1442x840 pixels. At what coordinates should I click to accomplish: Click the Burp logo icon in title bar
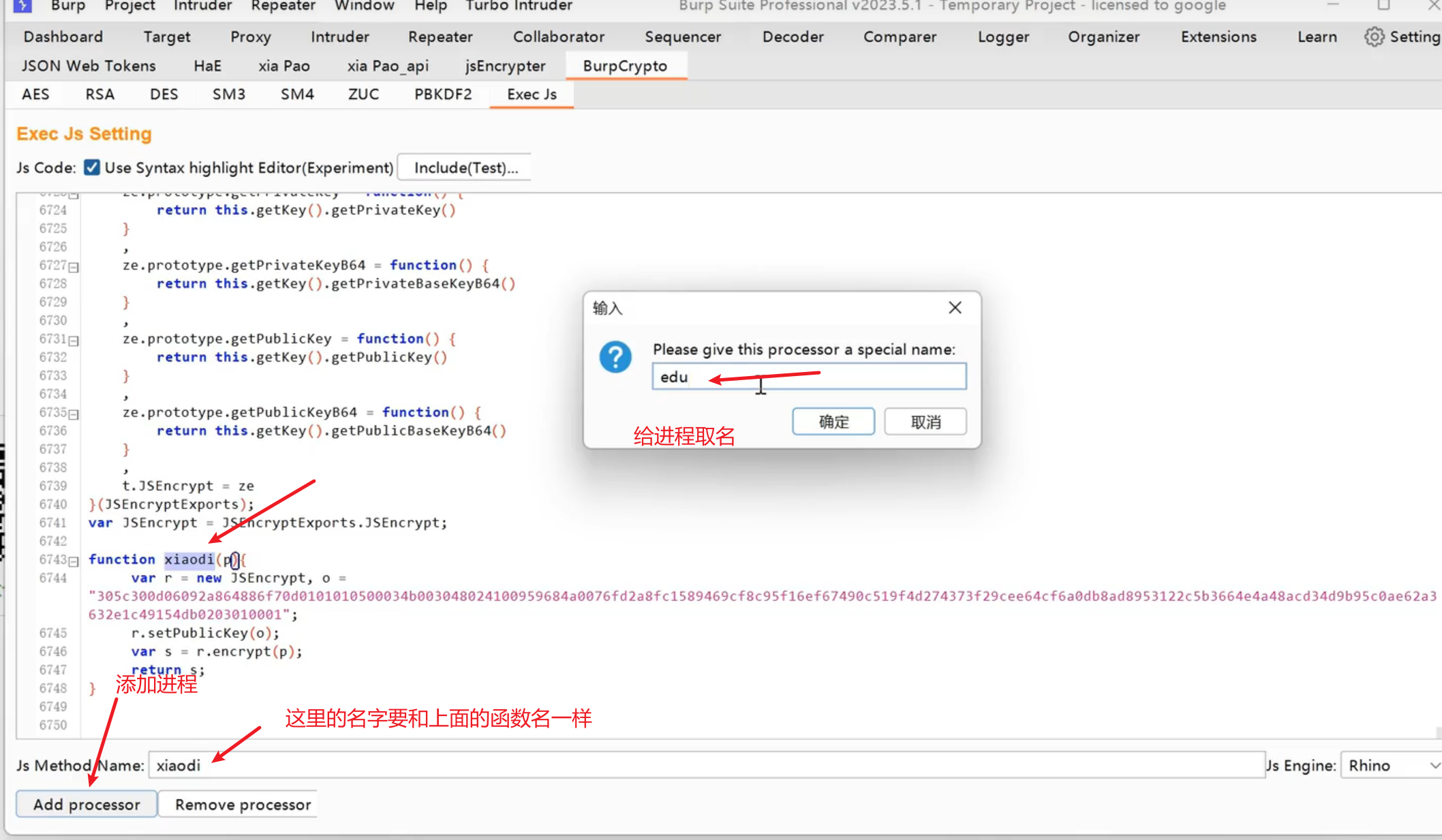pyautogui.click(x=22, y=5)
